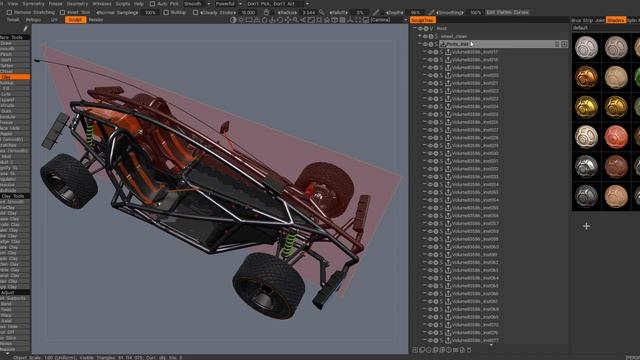Toggle visibility of Parts_inst layer
The image size is (640, 360).
[x=425, y=44]
